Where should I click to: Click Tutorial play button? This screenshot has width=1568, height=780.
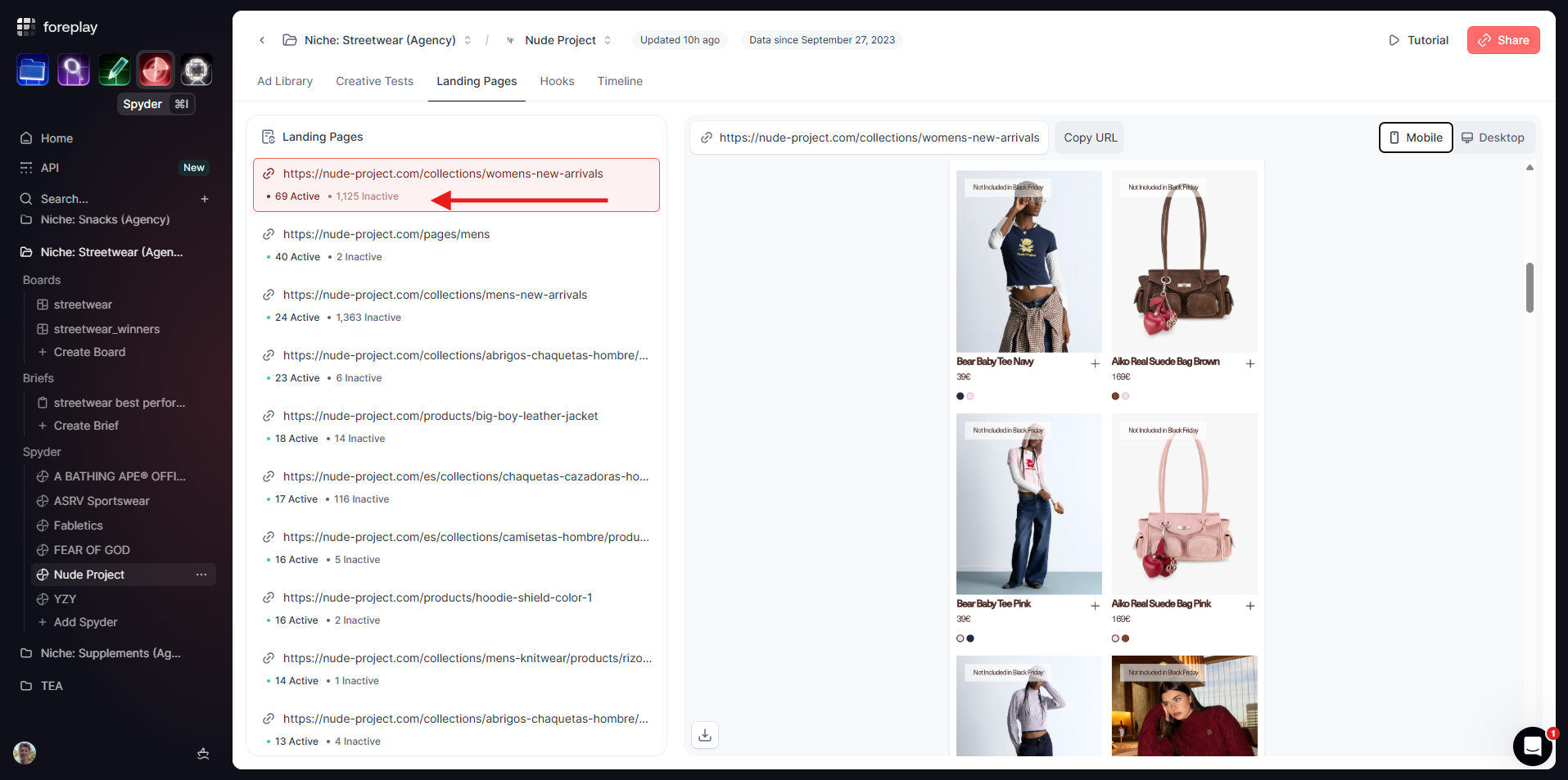(1418, 40)
